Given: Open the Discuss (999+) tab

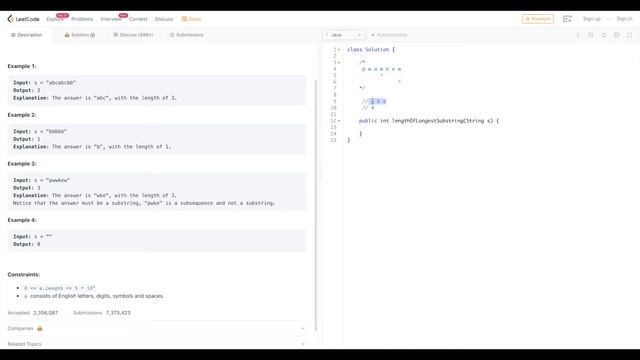Looking at the screenshot, I should [133, 35].
